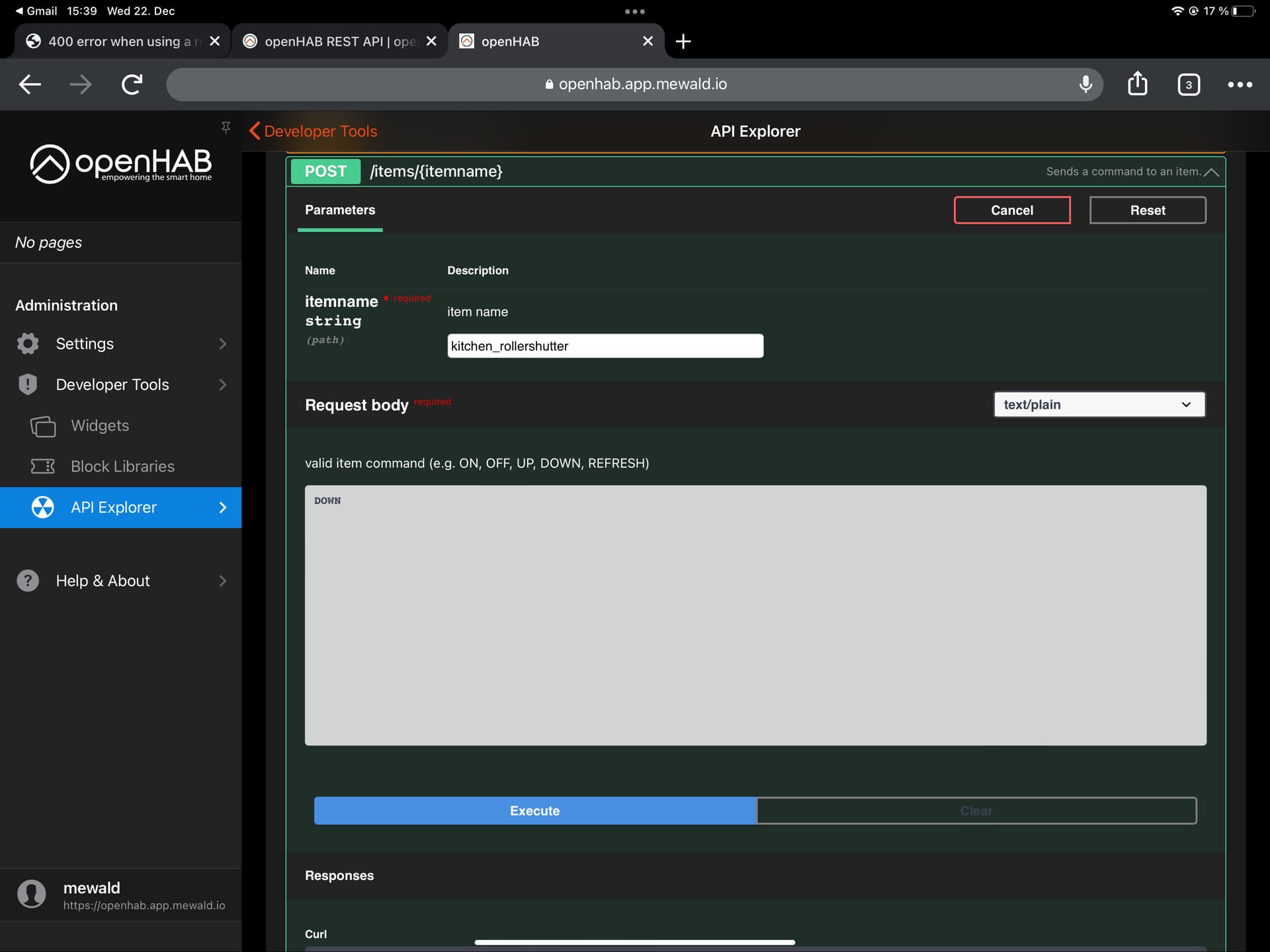
Task: Close the '400 error when using' tab
Action: pos(214,41)
